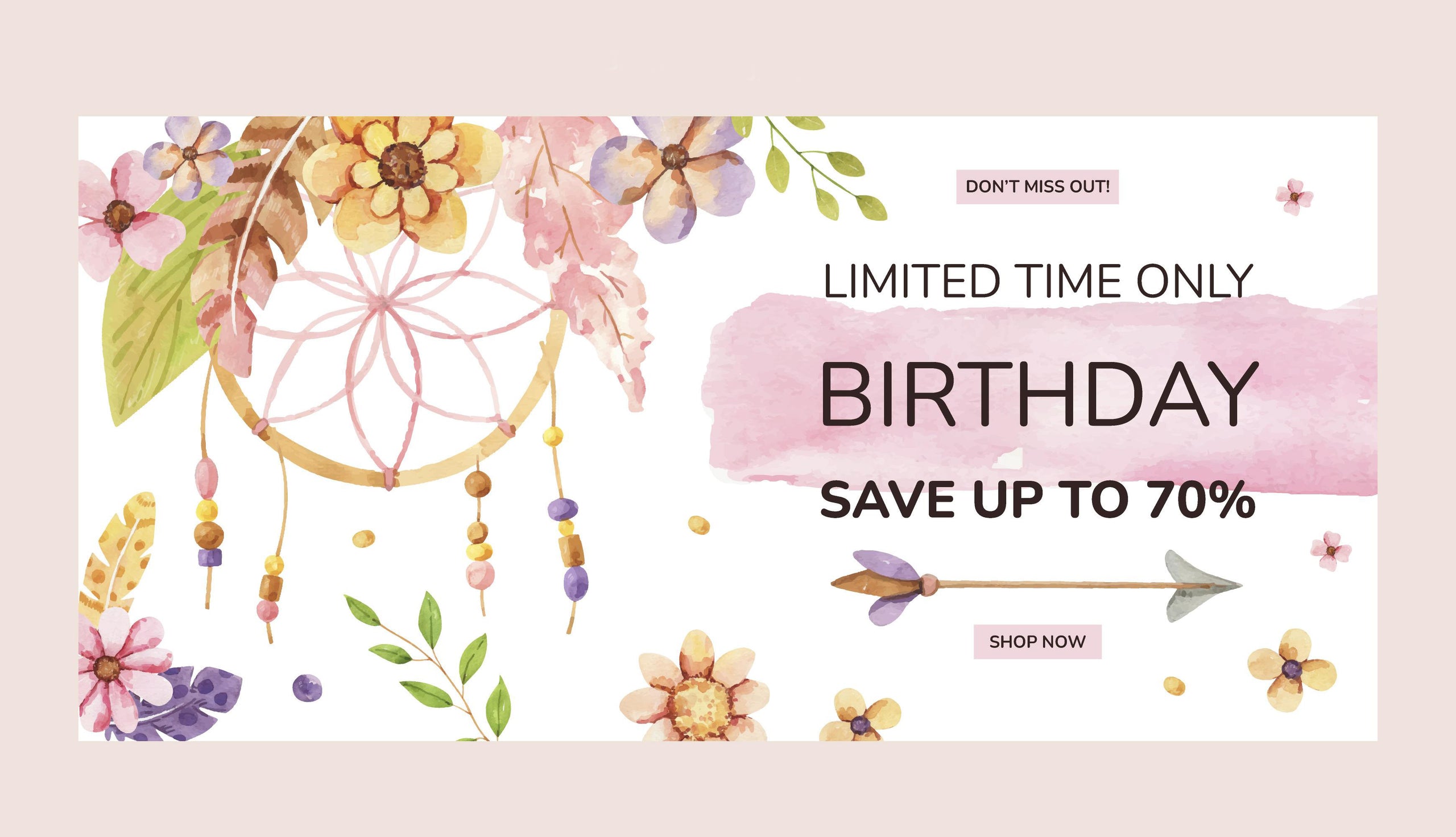The image size is (1456, 837).
Task: Click the purple-petaled flower at top center
Action: 672,172
